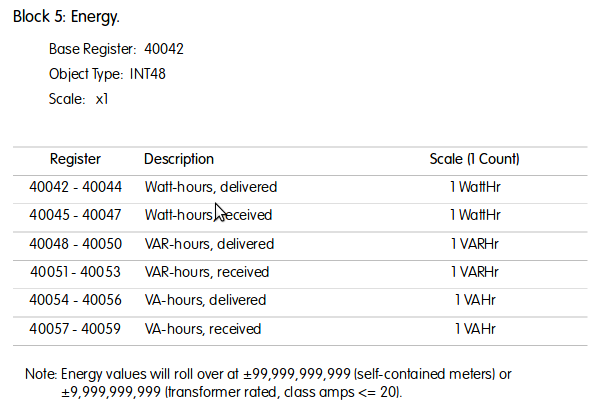The height and width of the screenshot is (405, 601).
Task: Select register cell 40042 - 40044
Action: click(75, 187)
